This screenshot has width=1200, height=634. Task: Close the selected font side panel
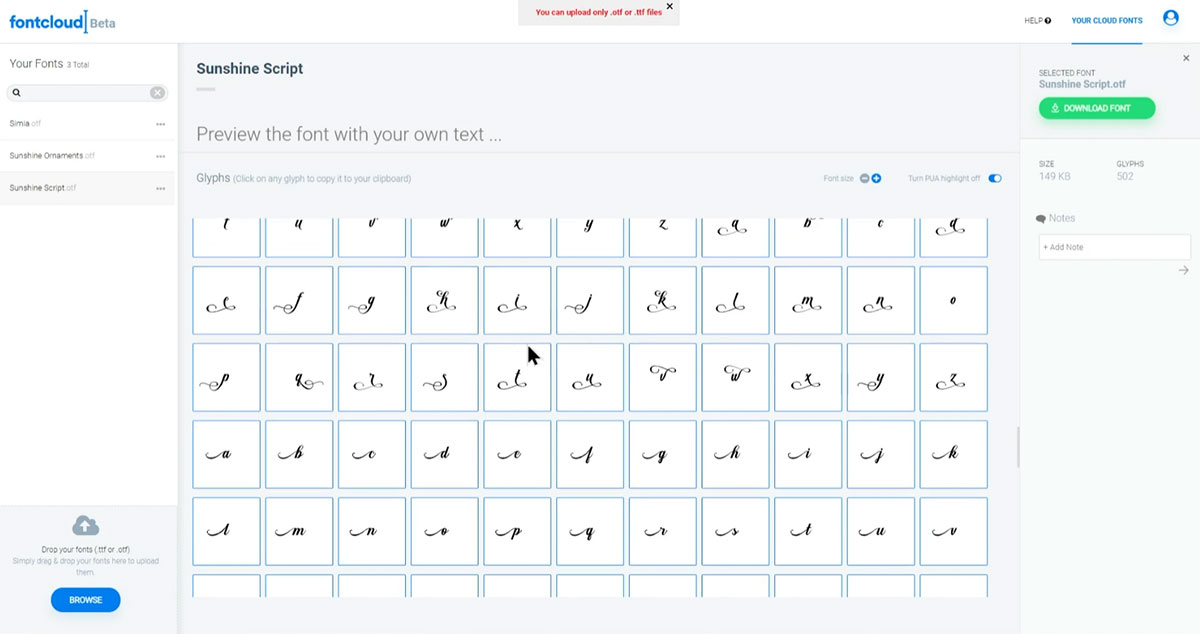(x=1186, y=58)
